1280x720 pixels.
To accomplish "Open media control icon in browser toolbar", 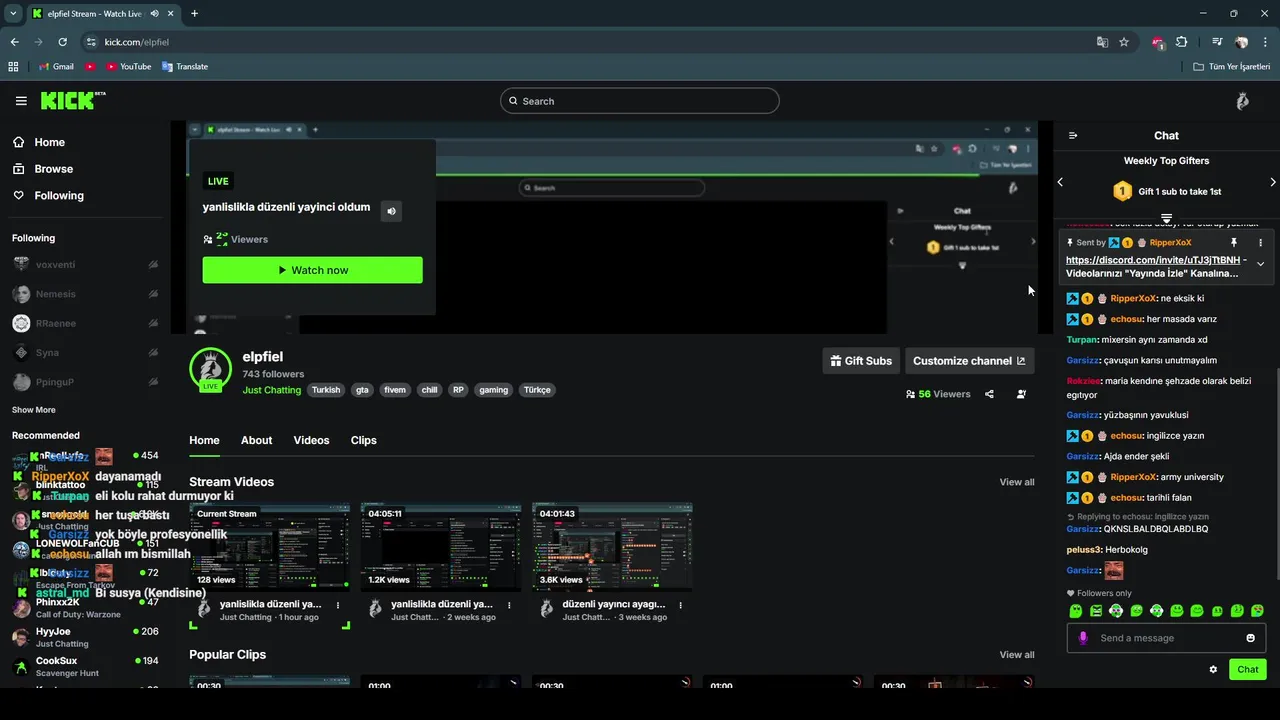I will tap(1217, 42).
